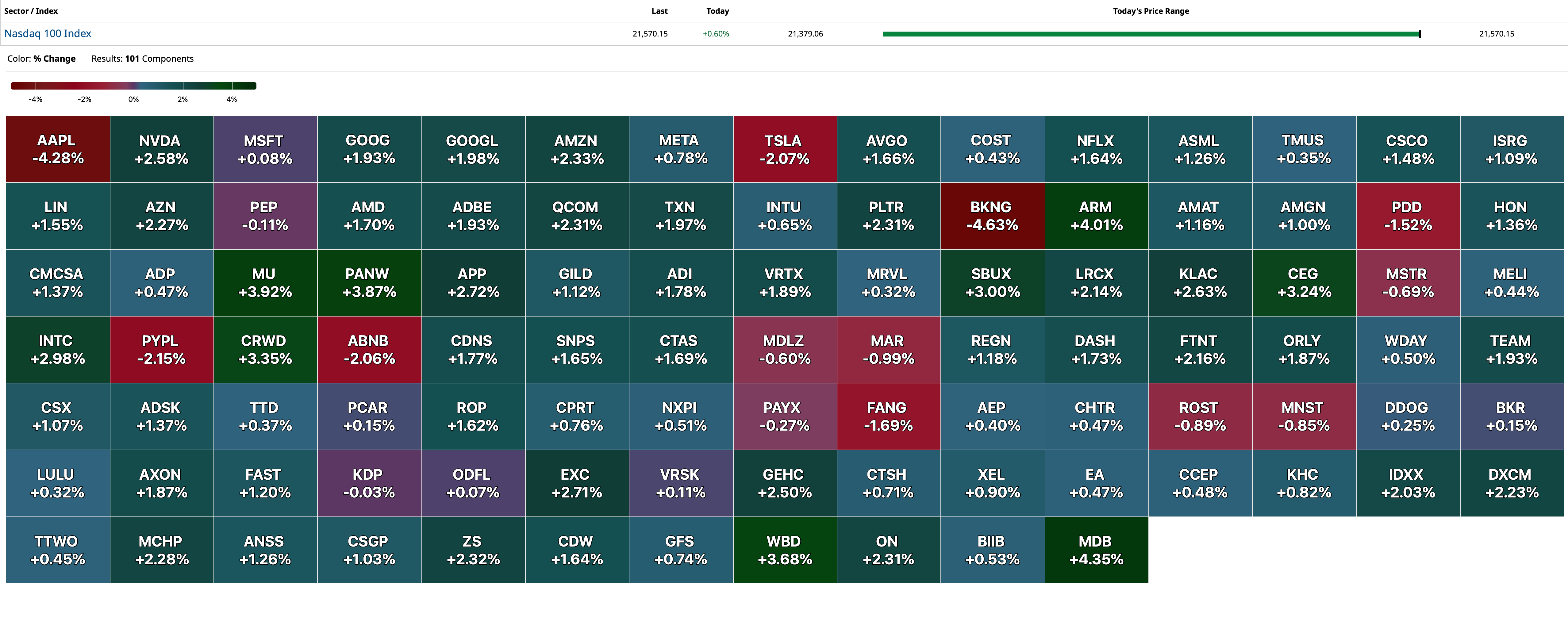Click the Last column header
The height and width of the screenshot is (641, 1568).
(660, 10)
